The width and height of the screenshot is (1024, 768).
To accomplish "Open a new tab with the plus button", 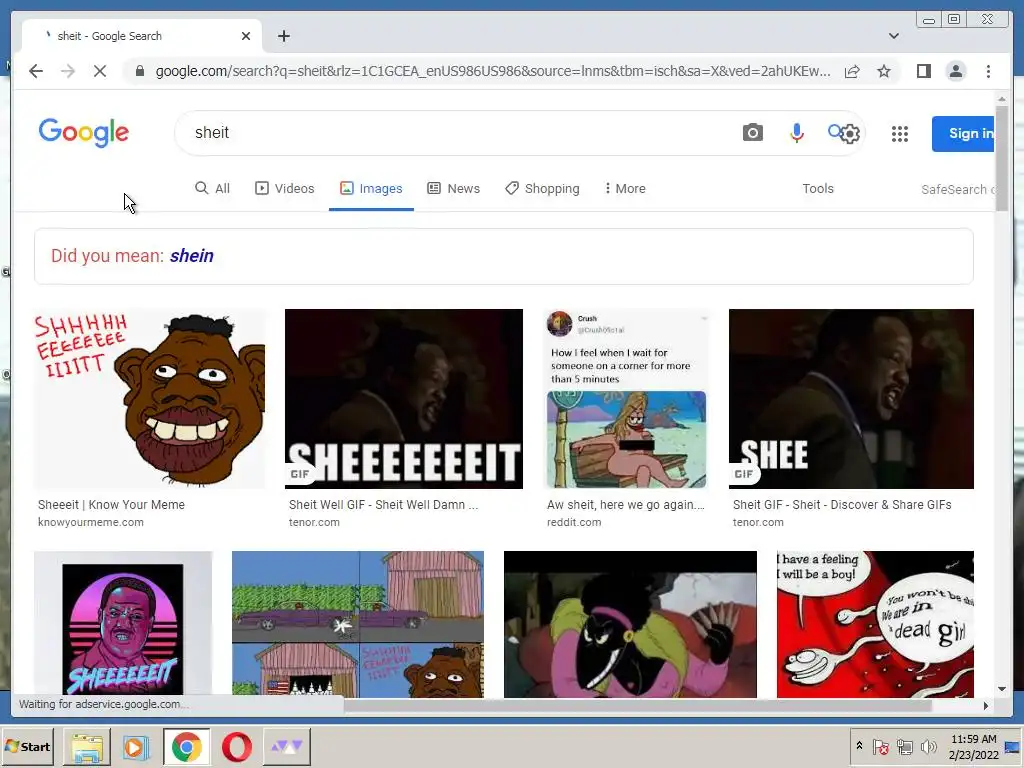I will [x=283, y=36].
